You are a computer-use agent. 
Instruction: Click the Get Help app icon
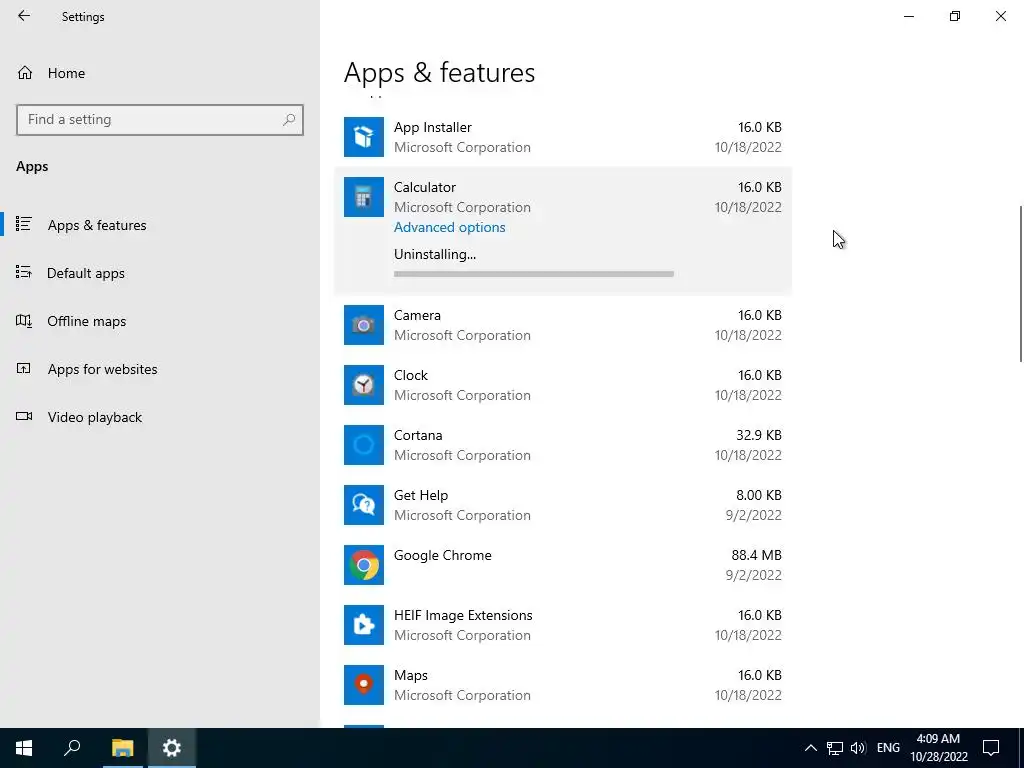(364, 505)
